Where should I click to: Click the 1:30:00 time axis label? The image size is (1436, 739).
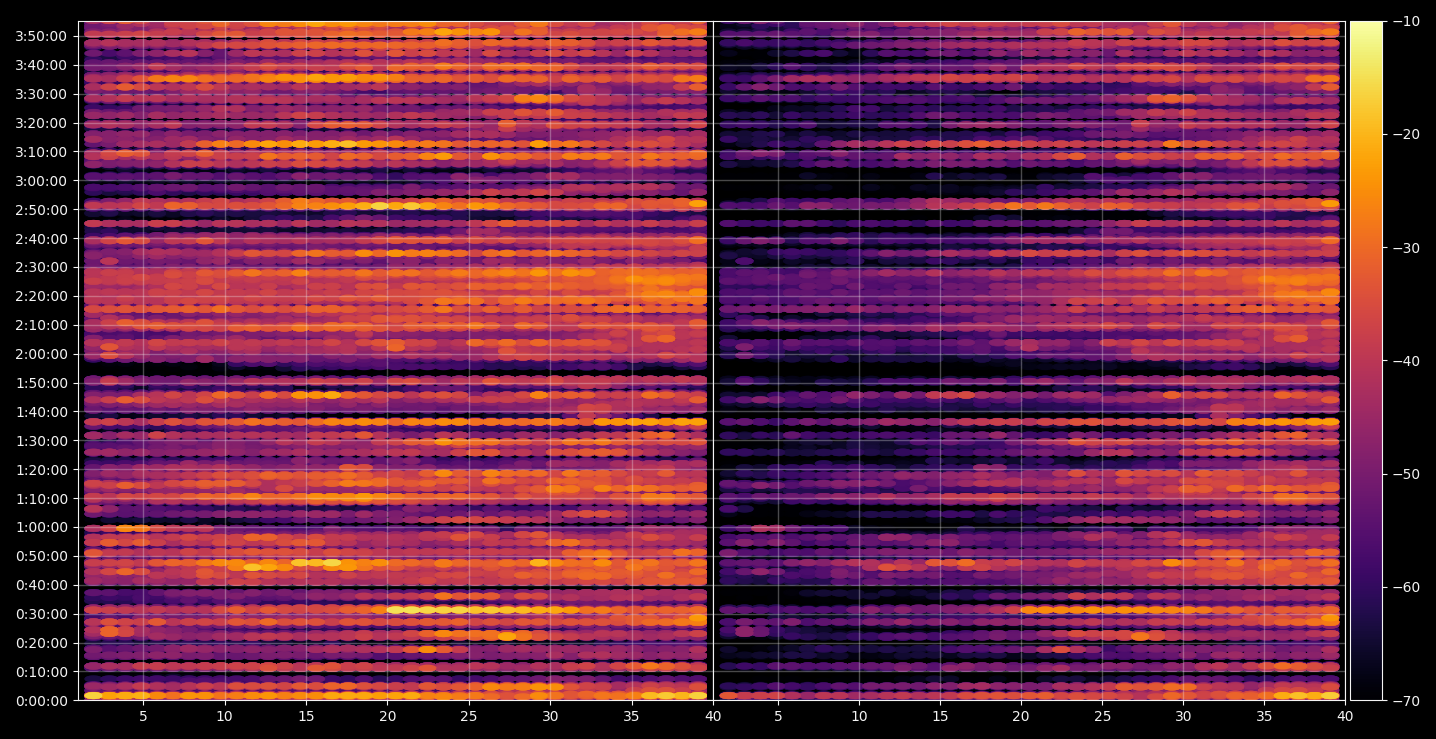(41, 441)
